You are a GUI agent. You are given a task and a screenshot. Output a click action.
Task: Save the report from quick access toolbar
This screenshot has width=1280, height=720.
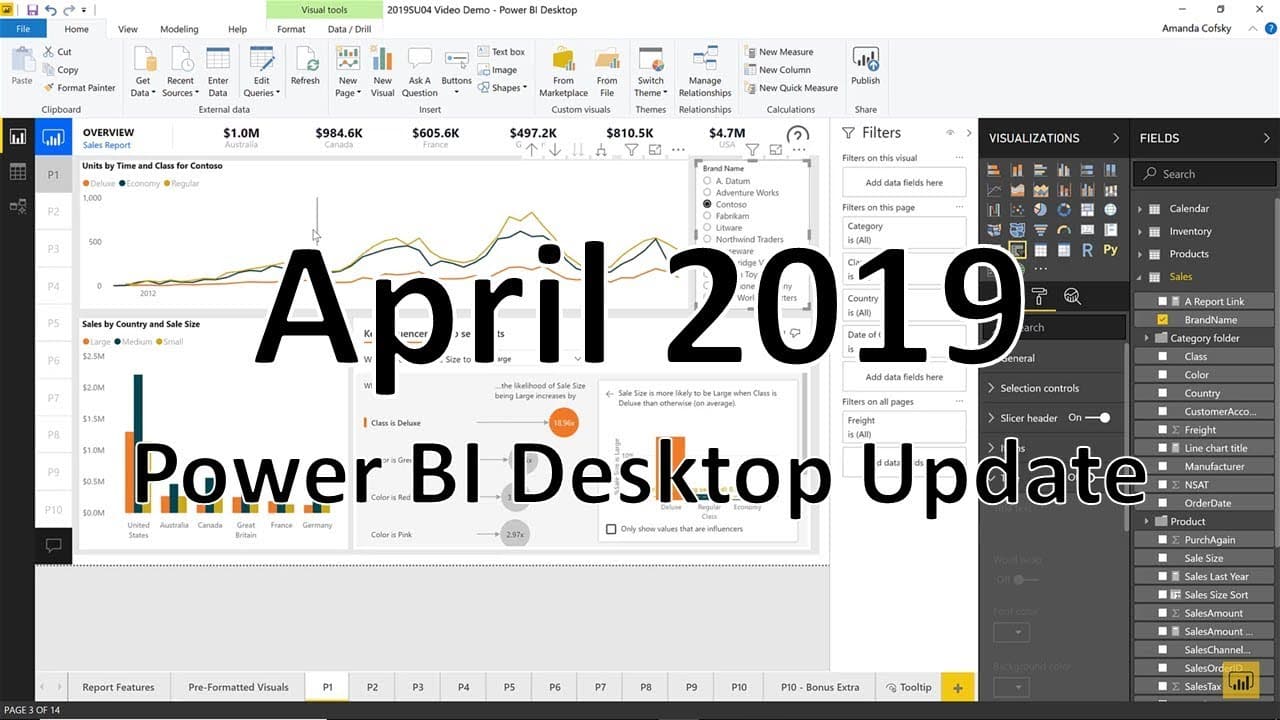point(33,10)
